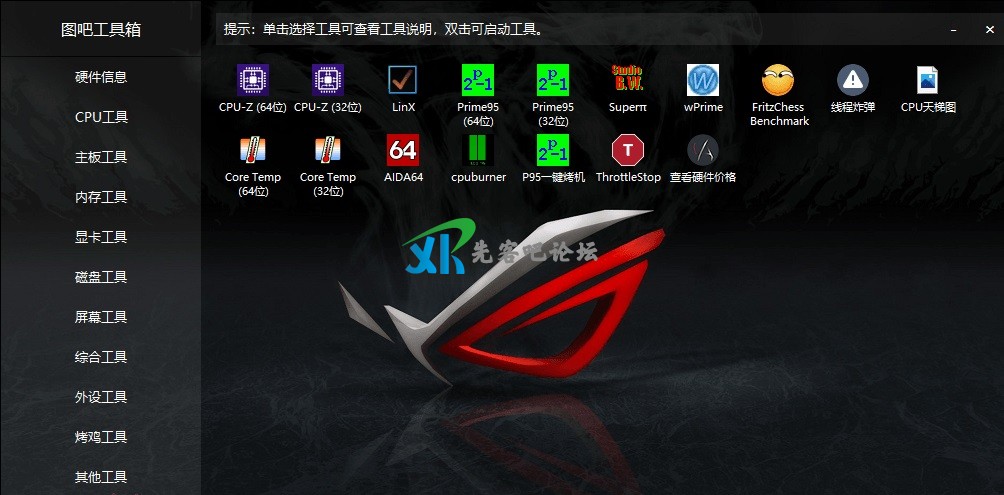
Task: Click the wPrime tool icon
Action: [703, 80]
